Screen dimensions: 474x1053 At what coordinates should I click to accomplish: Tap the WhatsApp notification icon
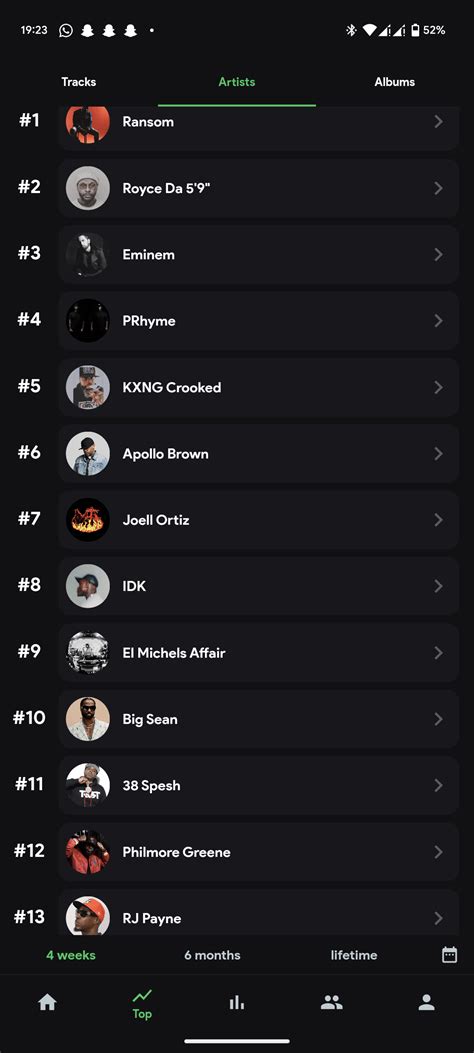pyautogui.click(x=66, y=30)
